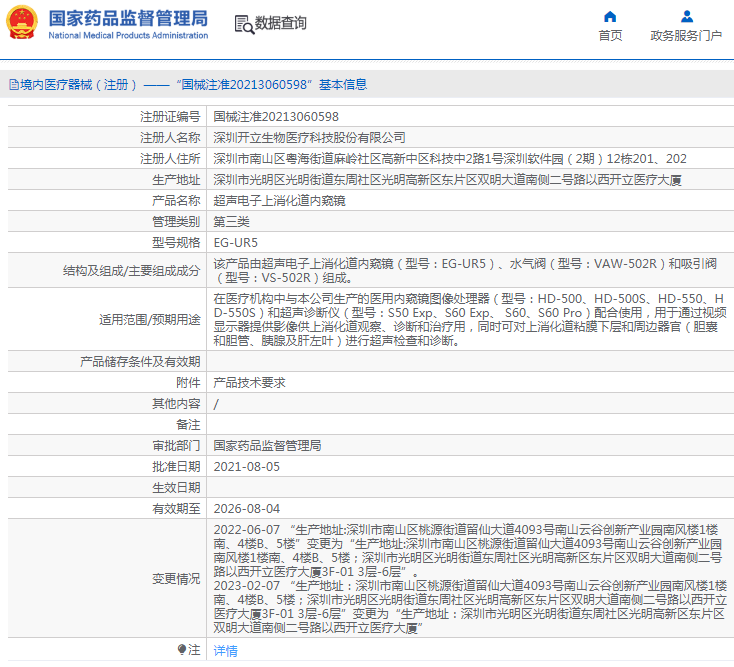Click expiry date 2026-08-04
The image size is (734, 667).
coord(247,509)
